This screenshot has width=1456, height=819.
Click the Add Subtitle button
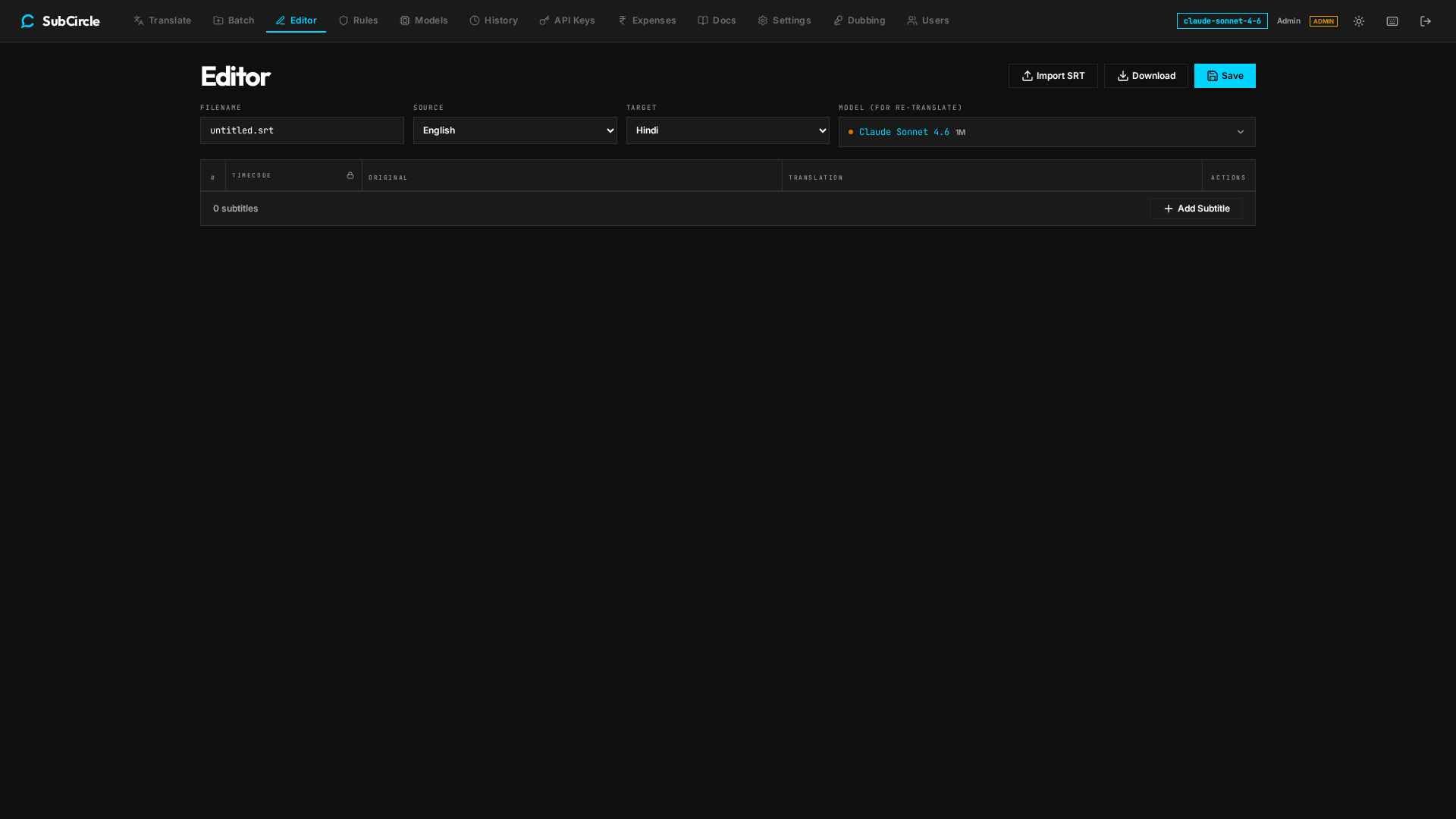tap(1197, 209)
